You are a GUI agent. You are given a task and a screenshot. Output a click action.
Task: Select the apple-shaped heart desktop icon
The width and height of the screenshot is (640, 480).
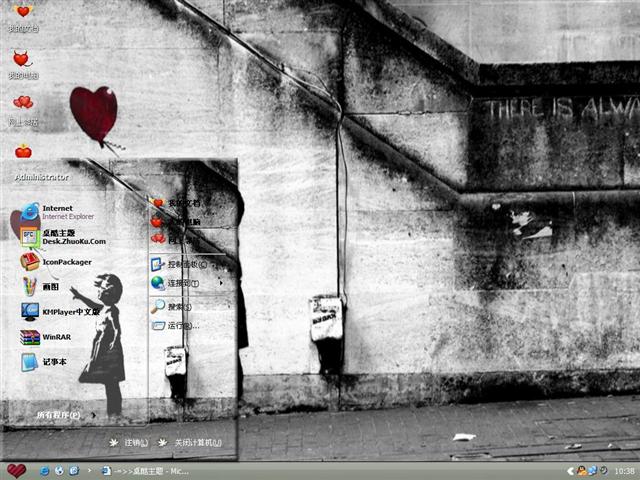[x=23, y=151]
